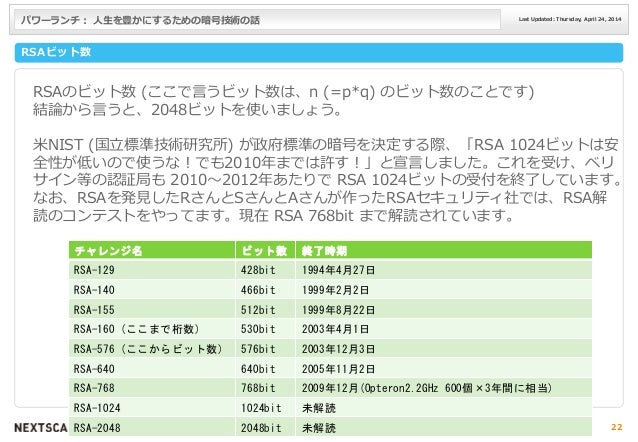Image resolution: width=638 pixels, height=442 pixels.
Task: Click the date 2005年11月2日
Action: tap(339, 369)
